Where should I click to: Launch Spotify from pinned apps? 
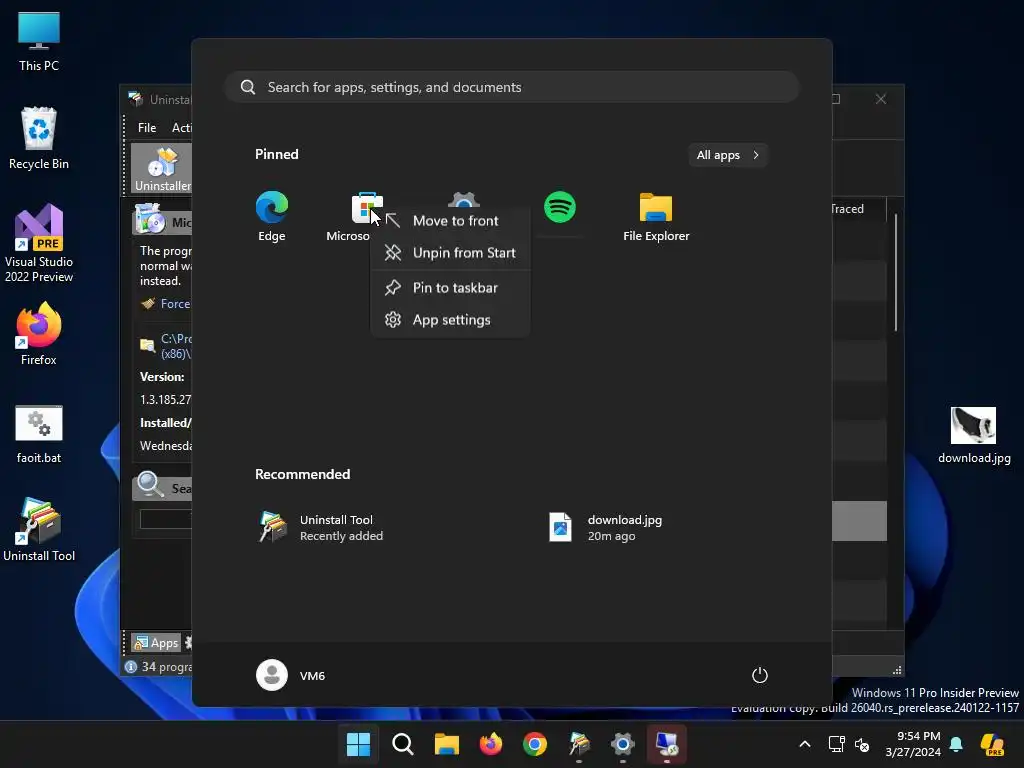point(560,207)
